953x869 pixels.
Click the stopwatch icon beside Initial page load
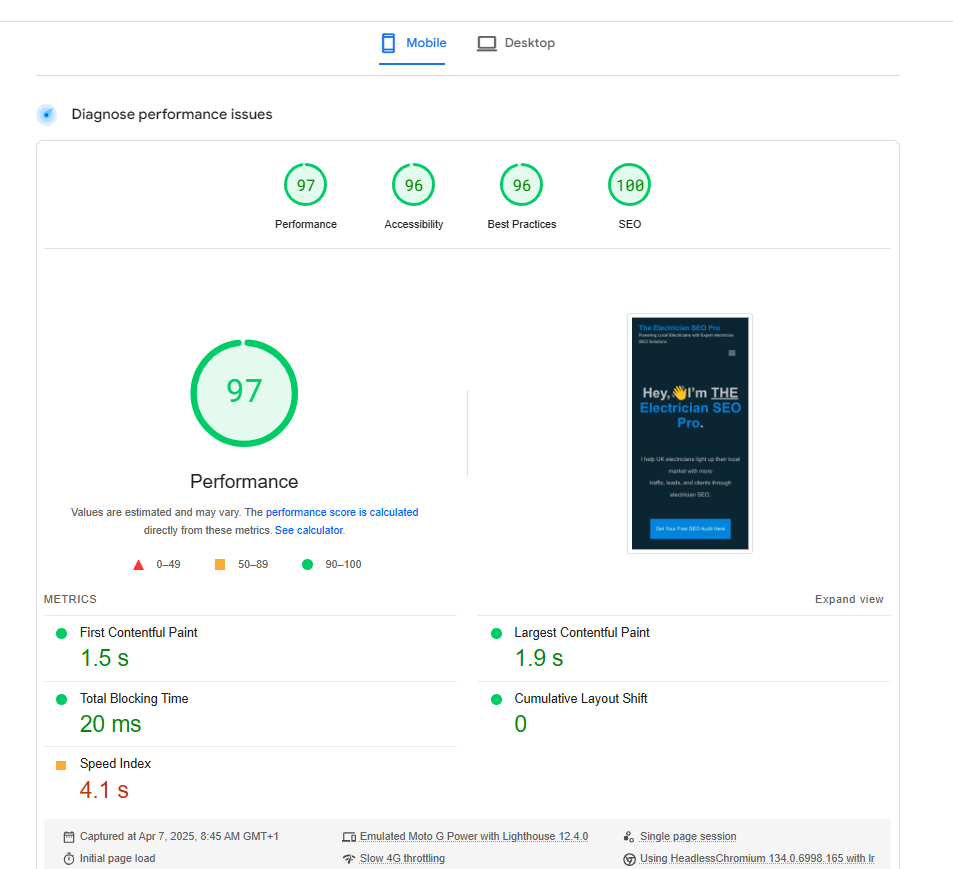tap(69, 859)
